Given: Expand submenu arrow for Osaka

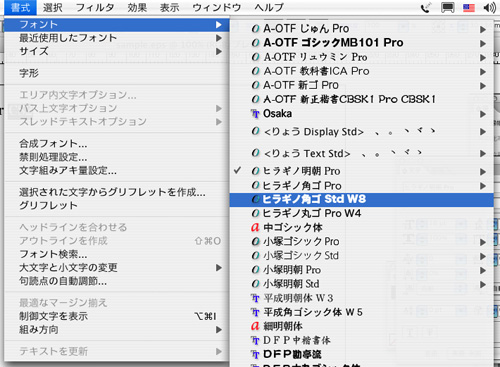Looking at the screenshot, I should tap(483, 114).
